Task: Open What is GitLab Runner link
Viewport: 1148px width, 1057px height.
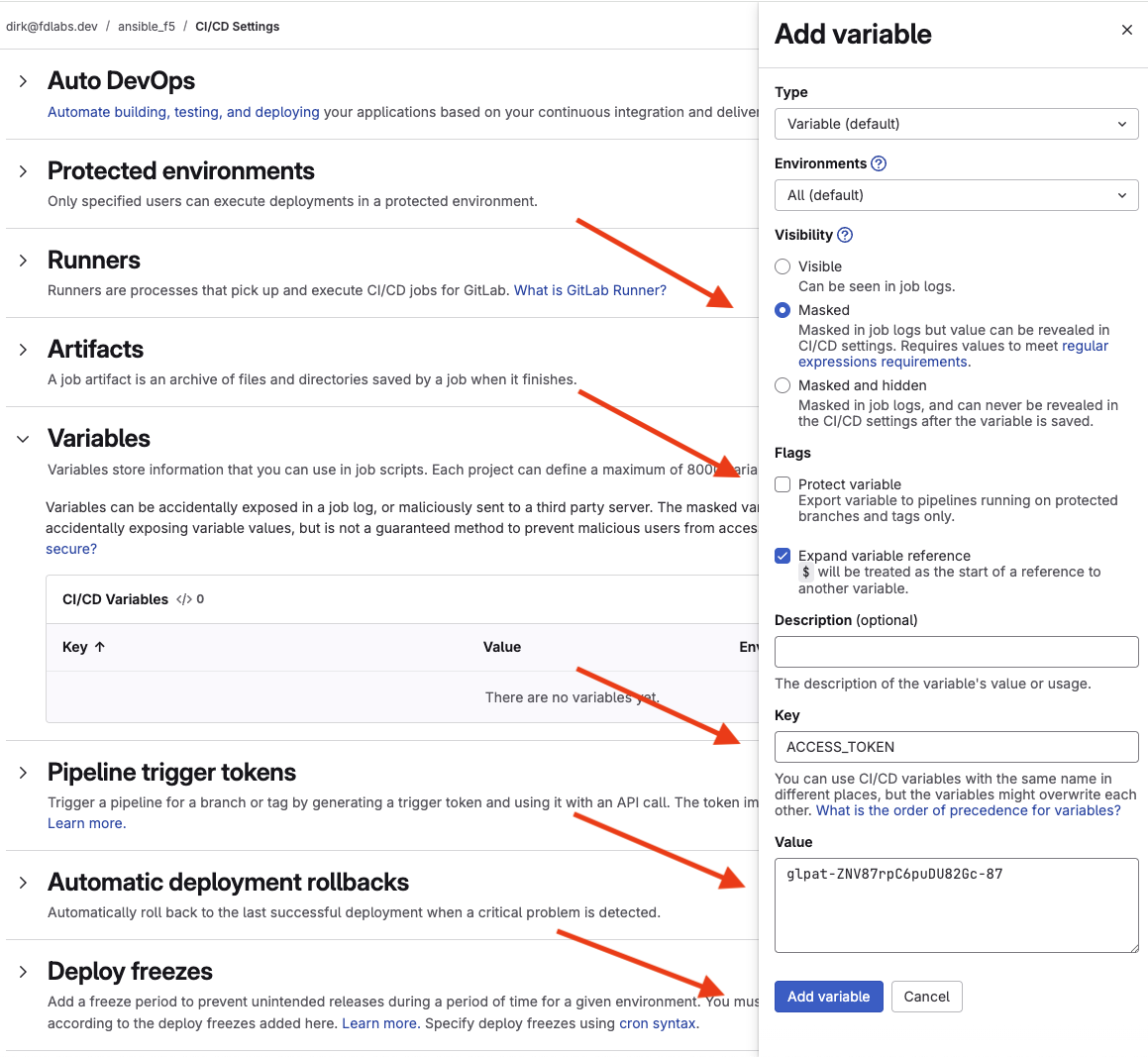Action: (x=590, y=290)
